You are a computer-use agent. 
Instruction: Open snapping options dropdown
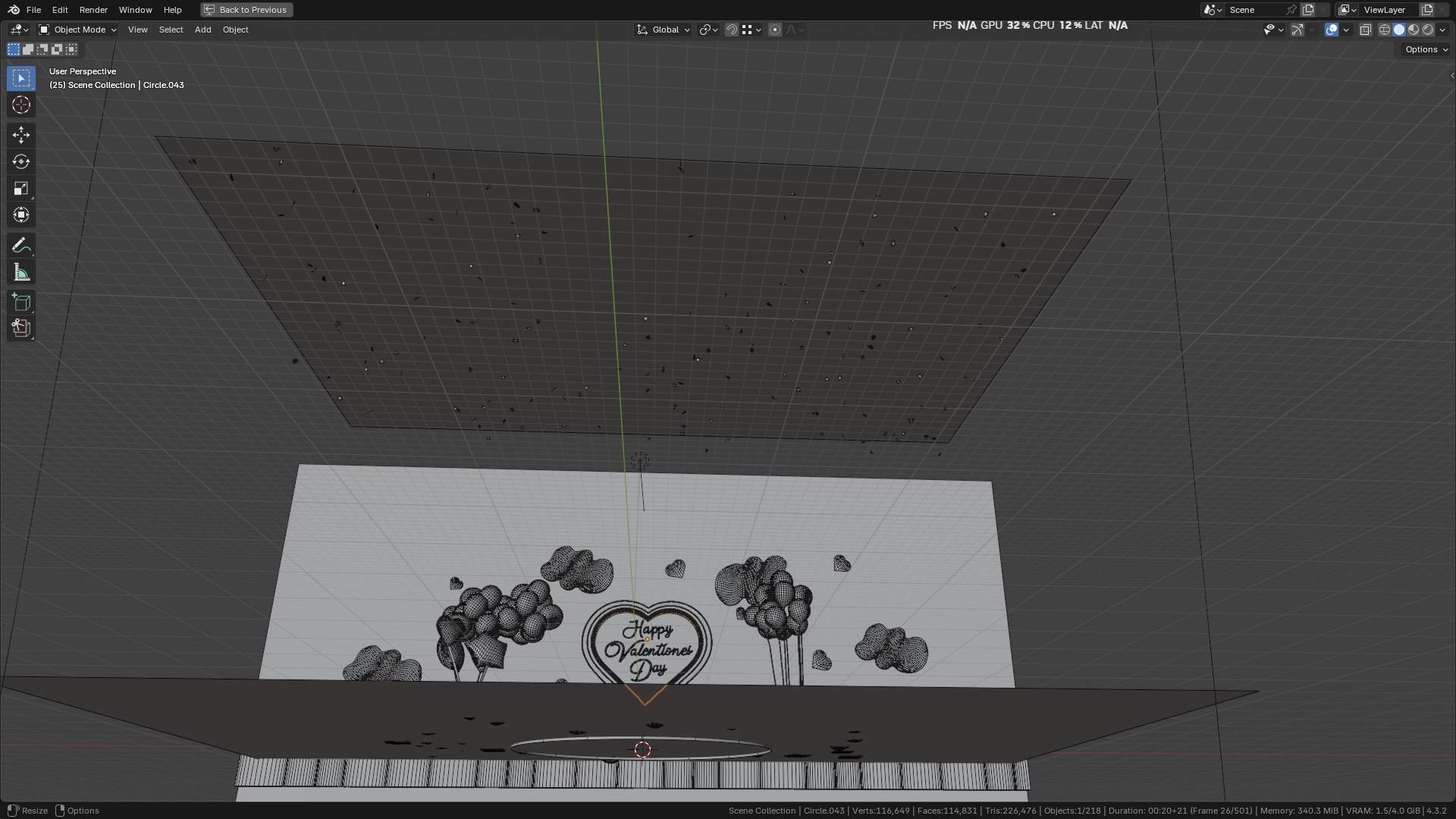pos(752,30)
